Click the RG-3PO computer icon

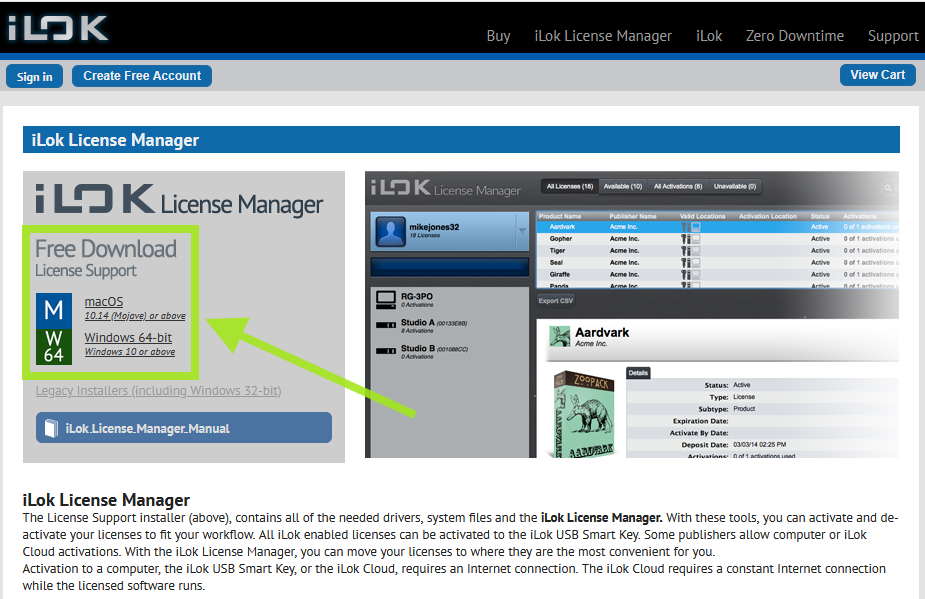[386, 300]
